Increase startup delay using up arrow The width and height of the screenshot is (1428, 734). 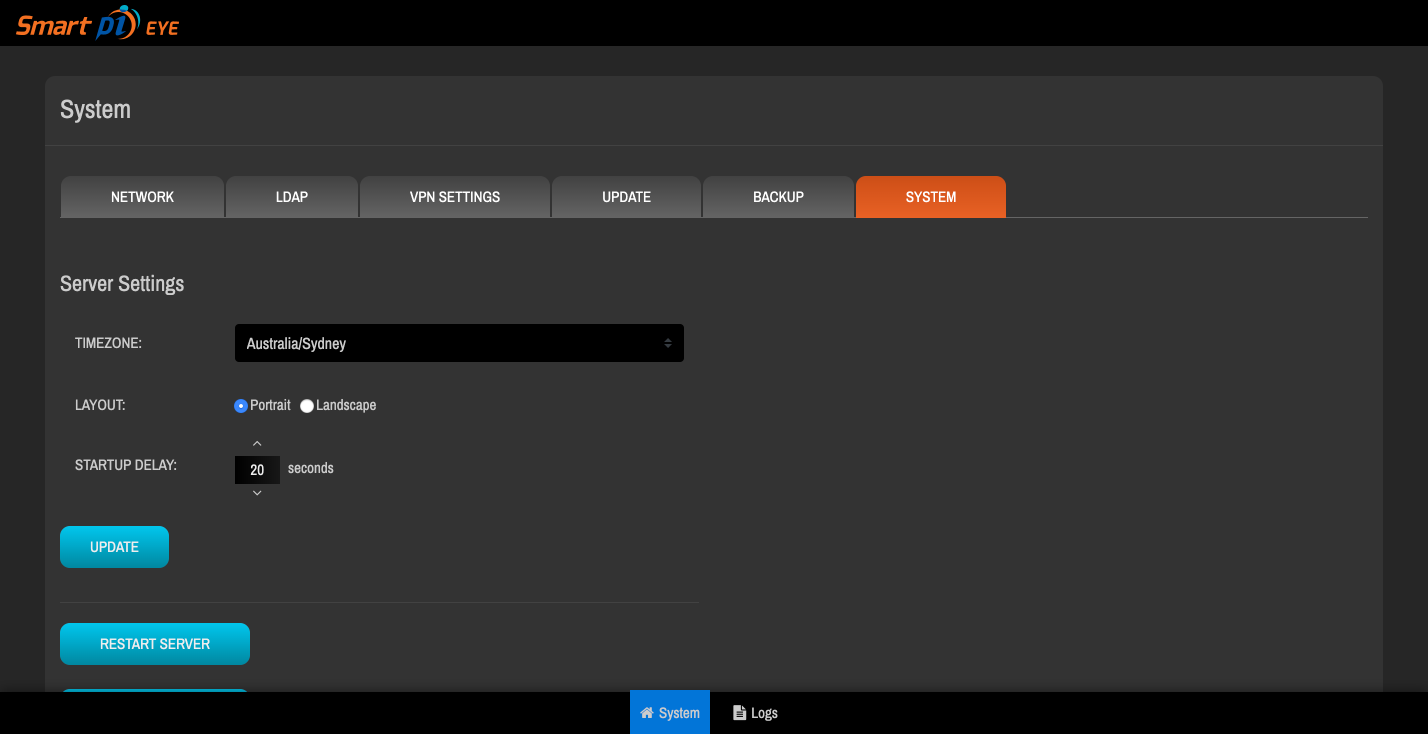click(257, 443)
